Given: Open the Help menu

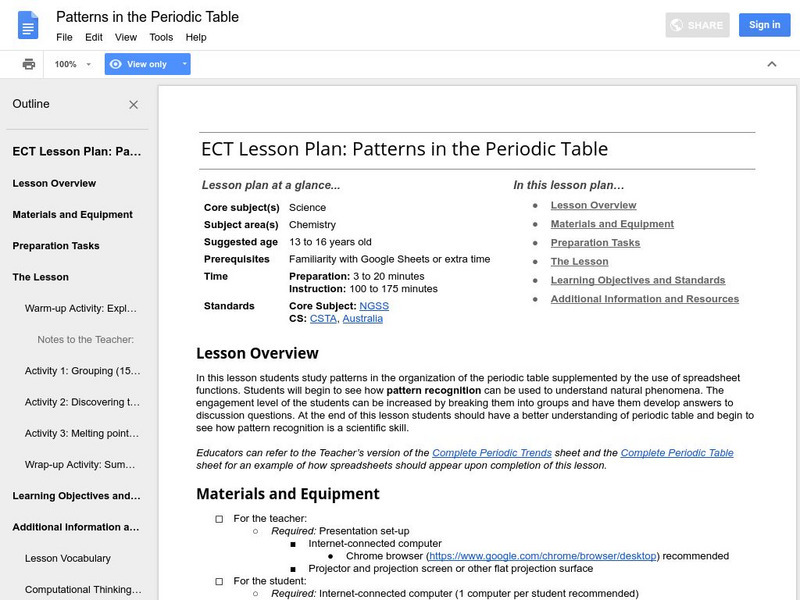Looking at the screenshot, I should coord(196,37).
